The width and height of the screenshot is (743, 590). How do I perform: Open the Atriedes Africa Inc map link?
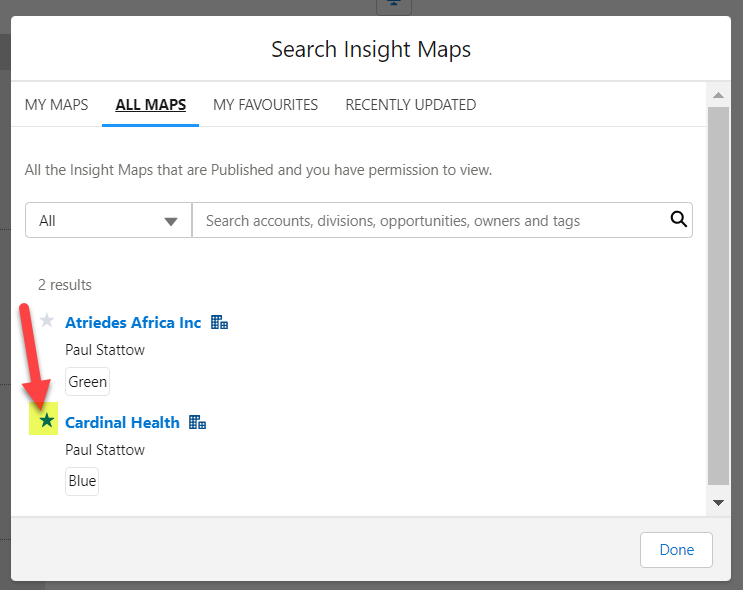pos(133,323)
